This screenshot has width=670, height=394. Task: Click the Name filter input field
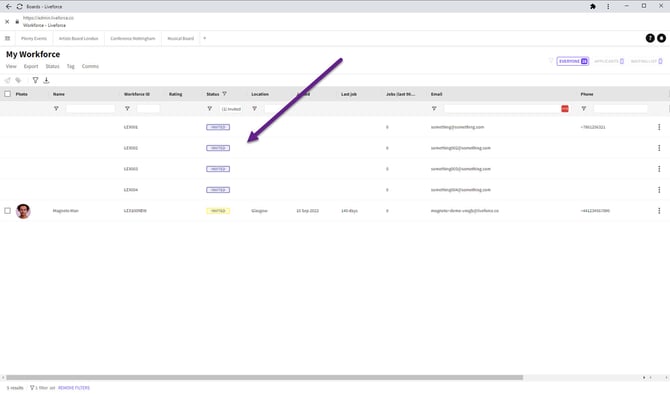pyautogui.click(x=91, y=109)
